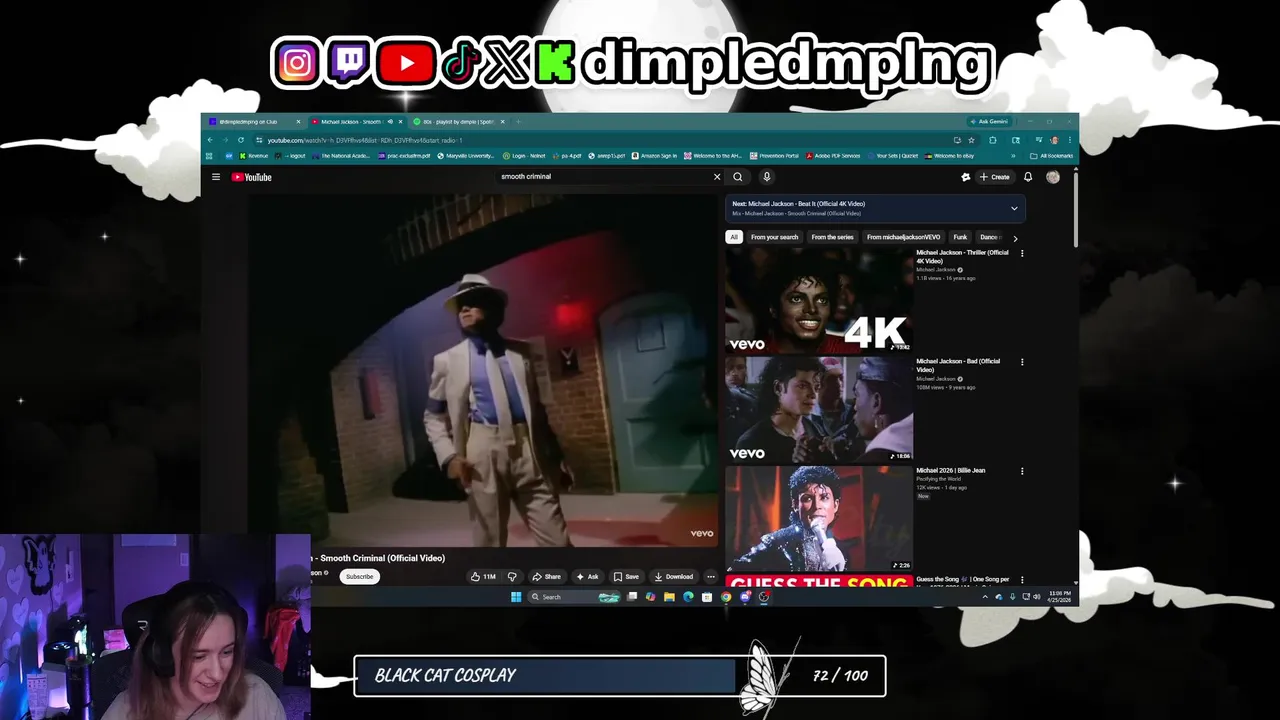The image size is (1280, 720).
Task: Download the video
Action: tap(673, 576)
